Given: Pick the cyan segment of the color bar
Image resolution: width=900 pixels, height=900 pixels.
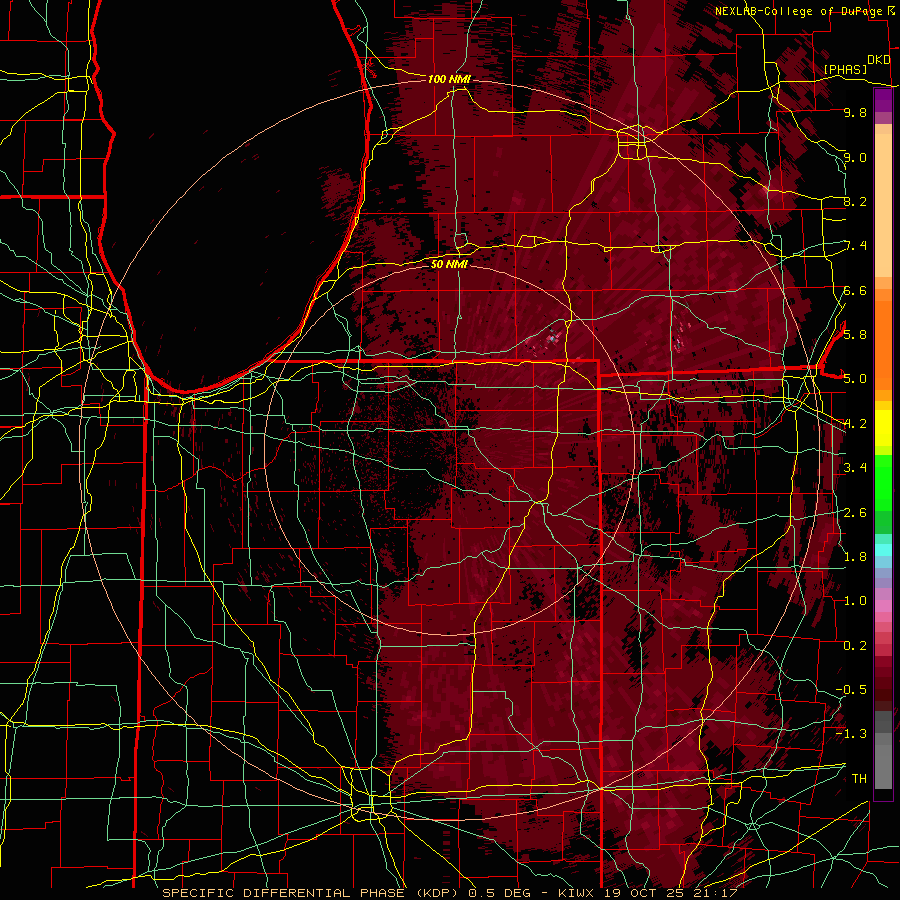Looking at the screenshot, I should [x=883, y=550].
